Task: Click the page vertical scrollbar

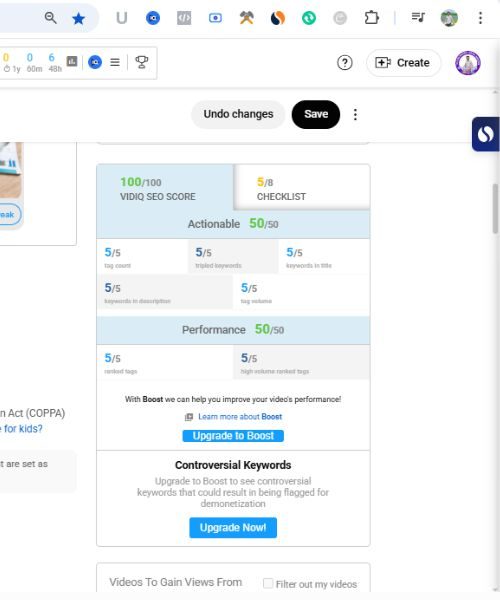Action: click(x=495, y=209)
